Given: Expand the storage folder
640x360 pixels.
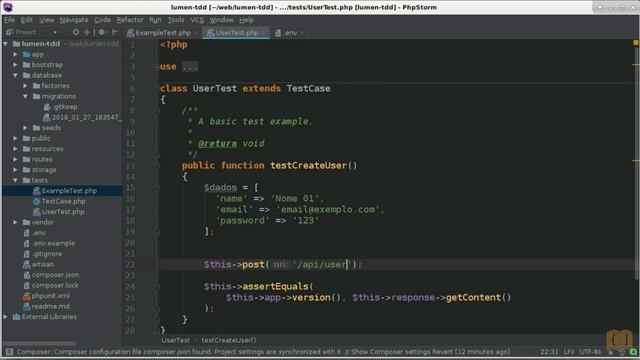Looking at the screenshot, I should click(16, 170).
